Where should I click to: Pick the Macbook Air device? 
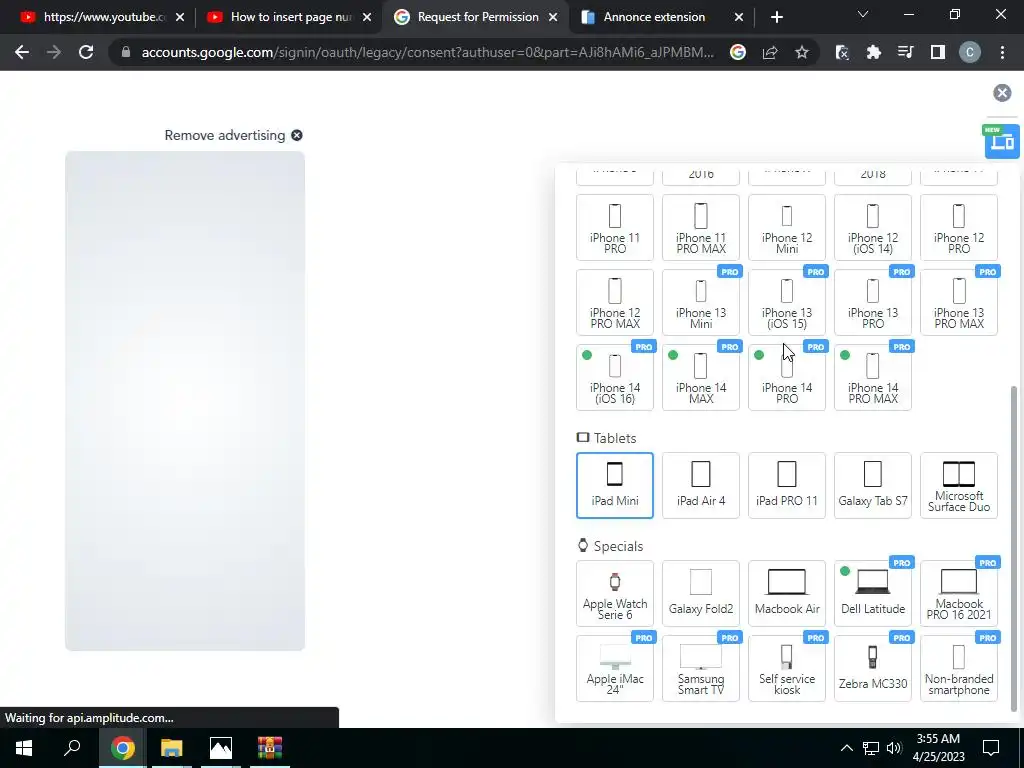tap(787, 593)
